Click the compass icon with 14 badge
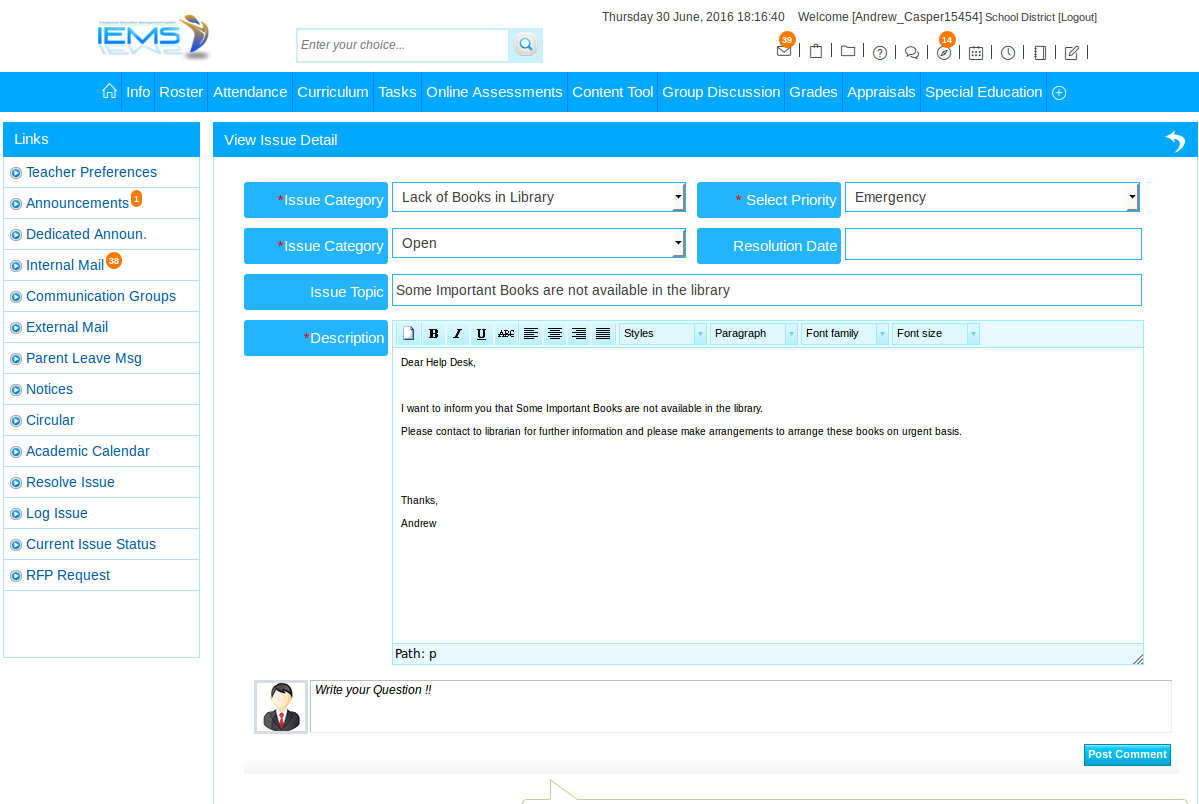This screenshot has width=1199, height=804. (944, 53)
